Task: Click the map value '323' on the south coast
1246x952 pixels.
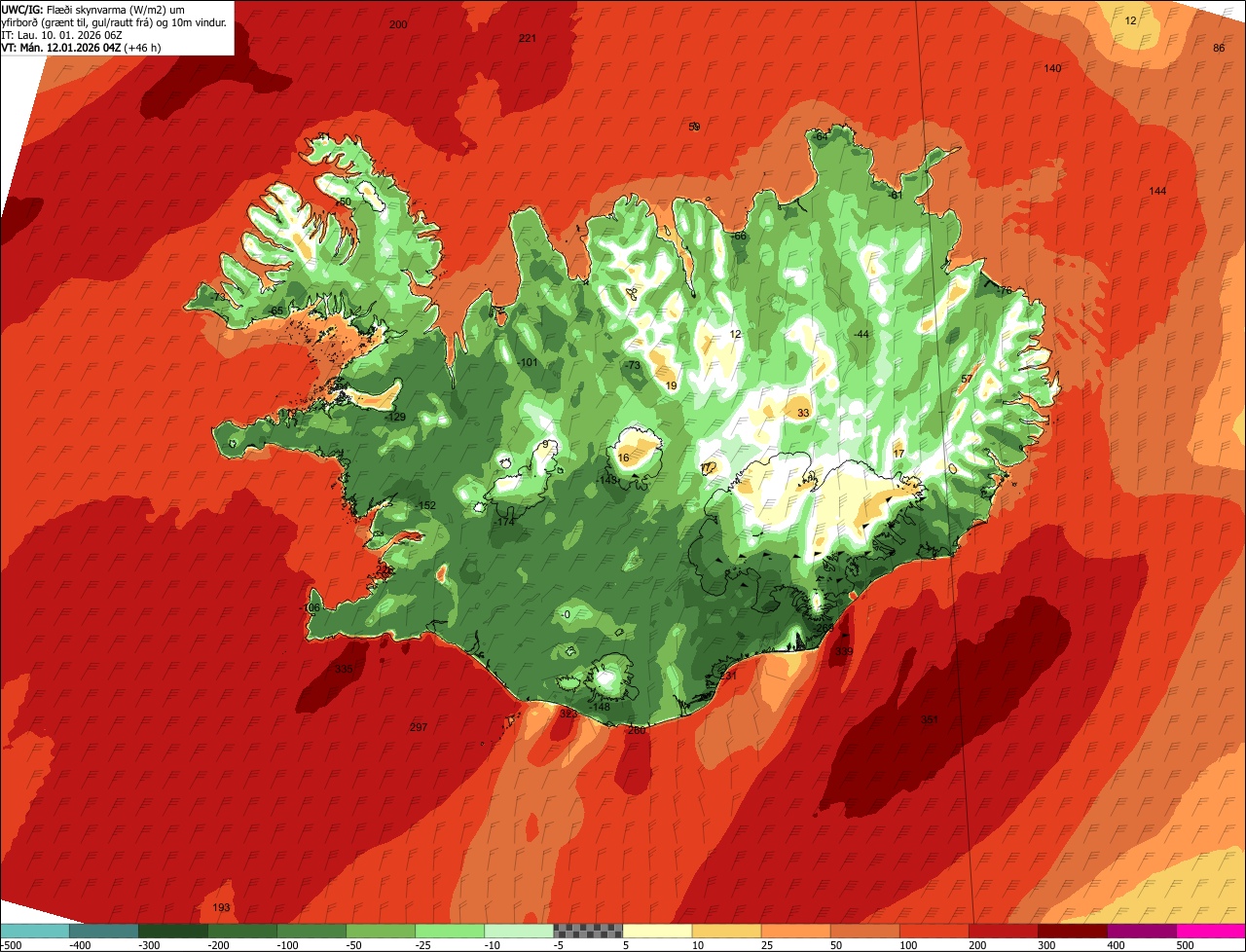Action: click(568, 714)
